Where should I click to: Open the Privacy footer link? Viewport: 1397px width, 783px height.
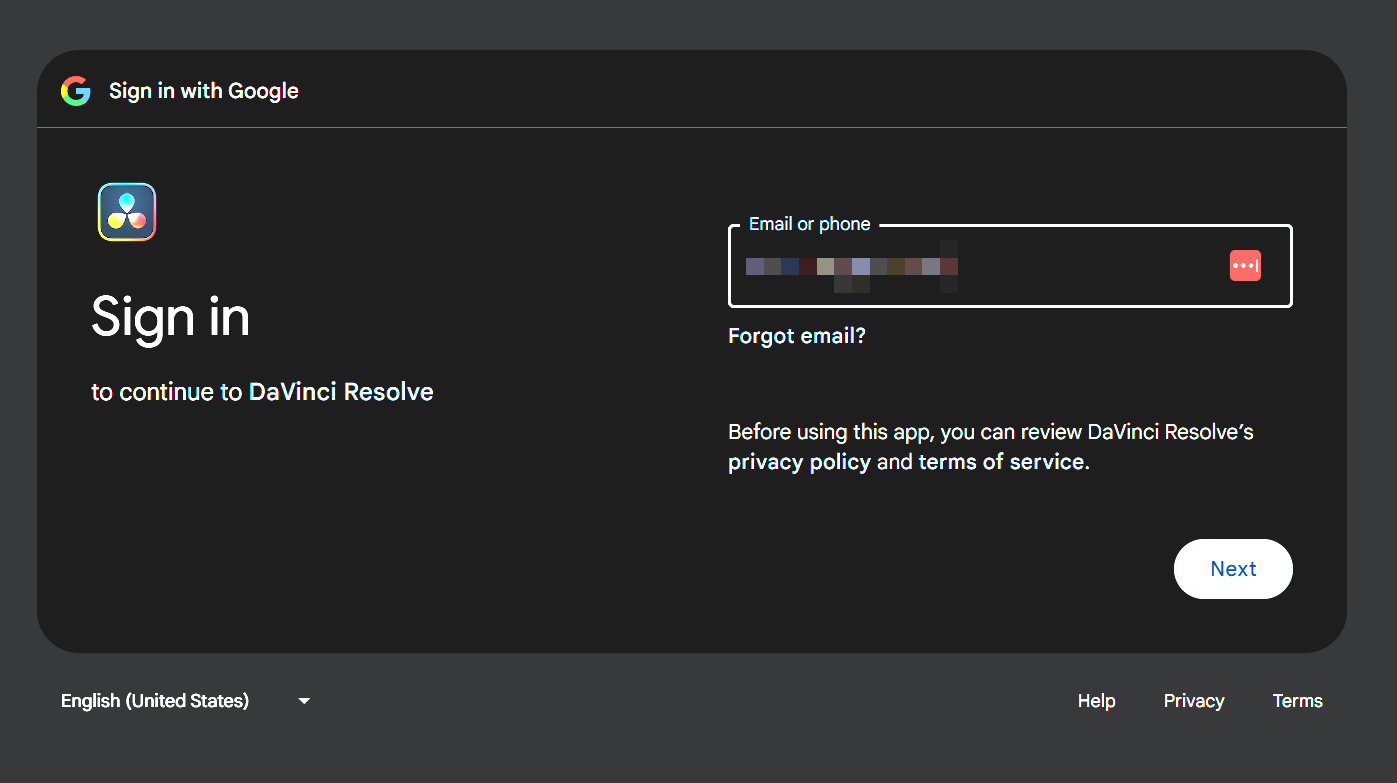coord(1194,701)
